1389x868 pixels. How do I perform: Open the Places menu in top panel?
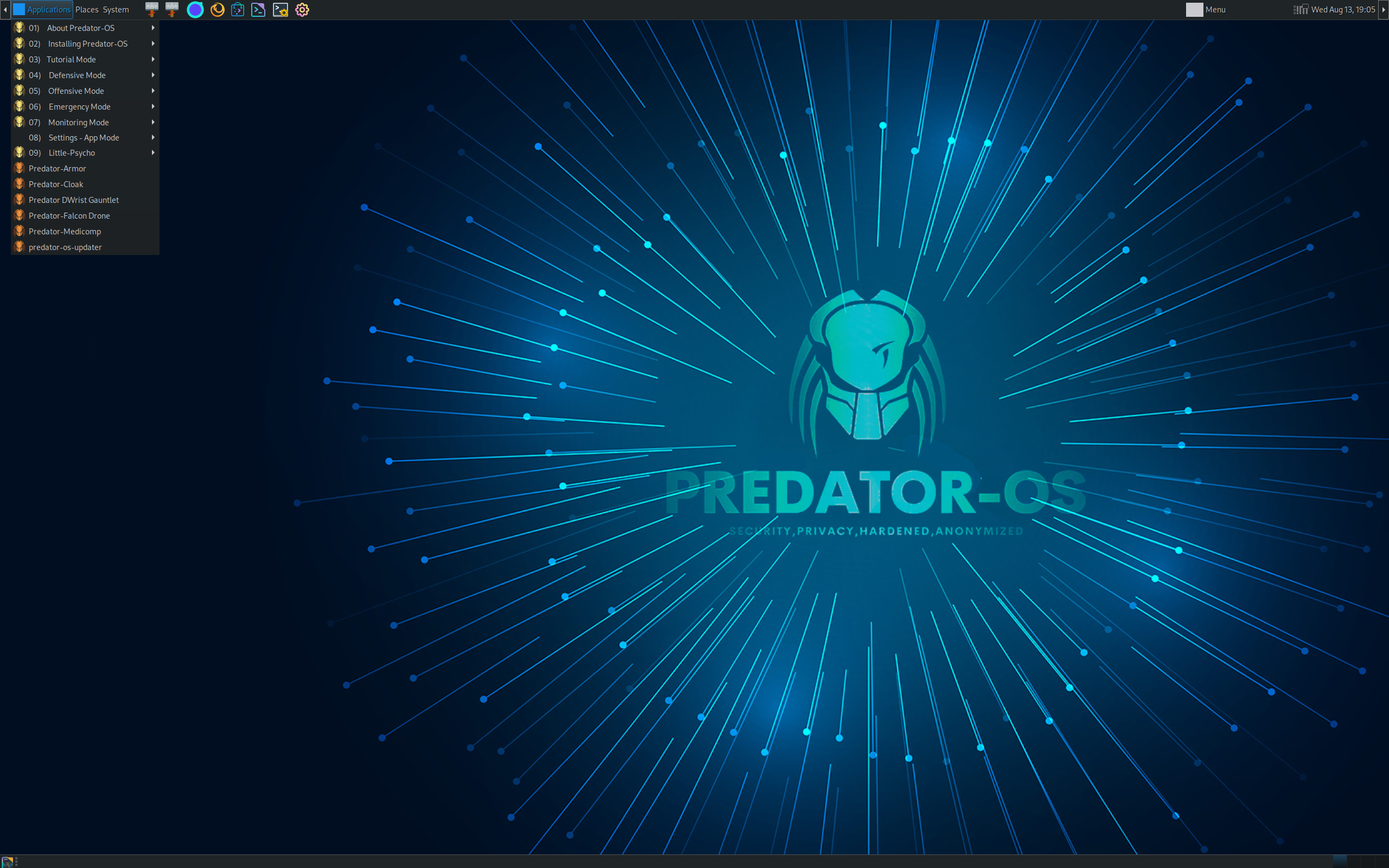click(x=87, y=10)
